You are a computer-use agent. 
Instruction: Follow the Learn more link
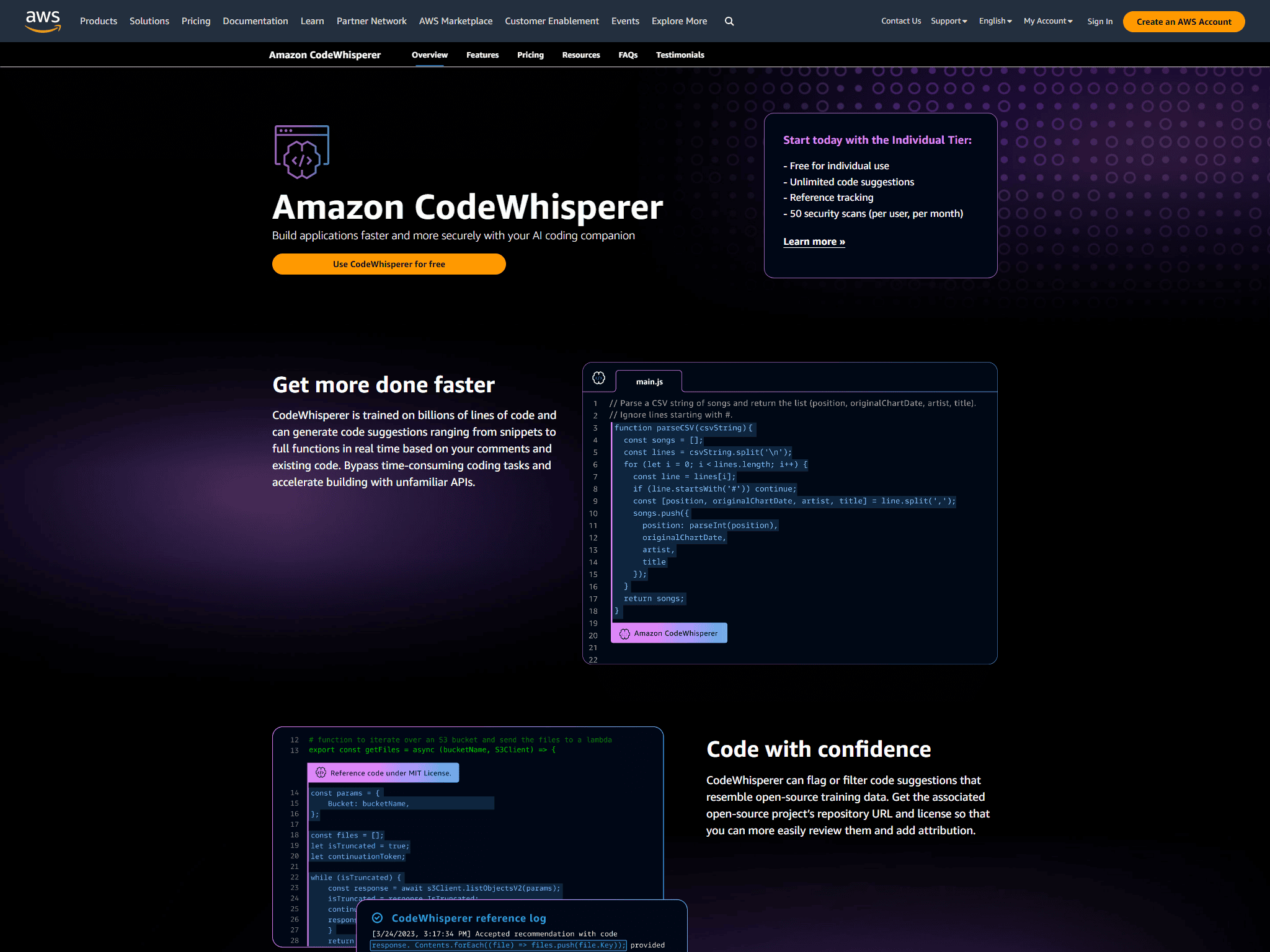[x=814, y=242]
